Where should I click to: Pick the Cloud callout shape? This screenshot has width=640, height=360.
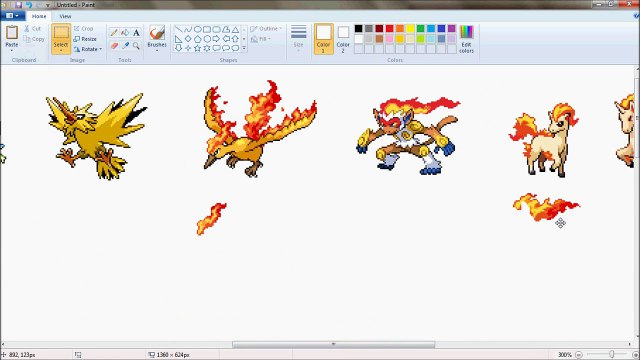point(235,48)
